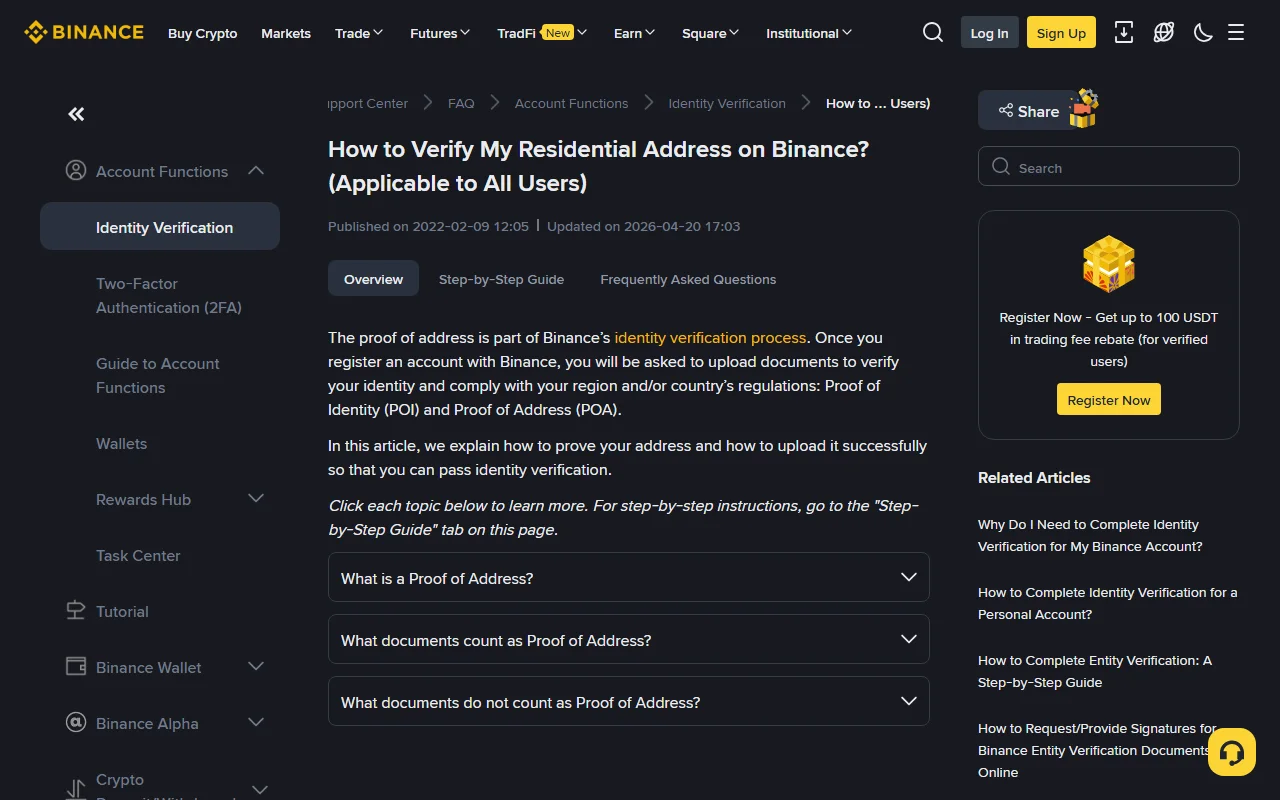Open the headset support chat button
1280x800 pixels.
[x=1232, y=752]
